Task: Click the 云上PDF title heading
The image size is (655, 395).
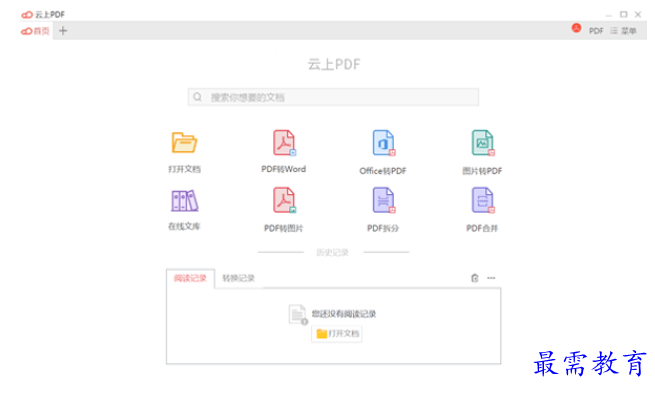Action: 334,64
